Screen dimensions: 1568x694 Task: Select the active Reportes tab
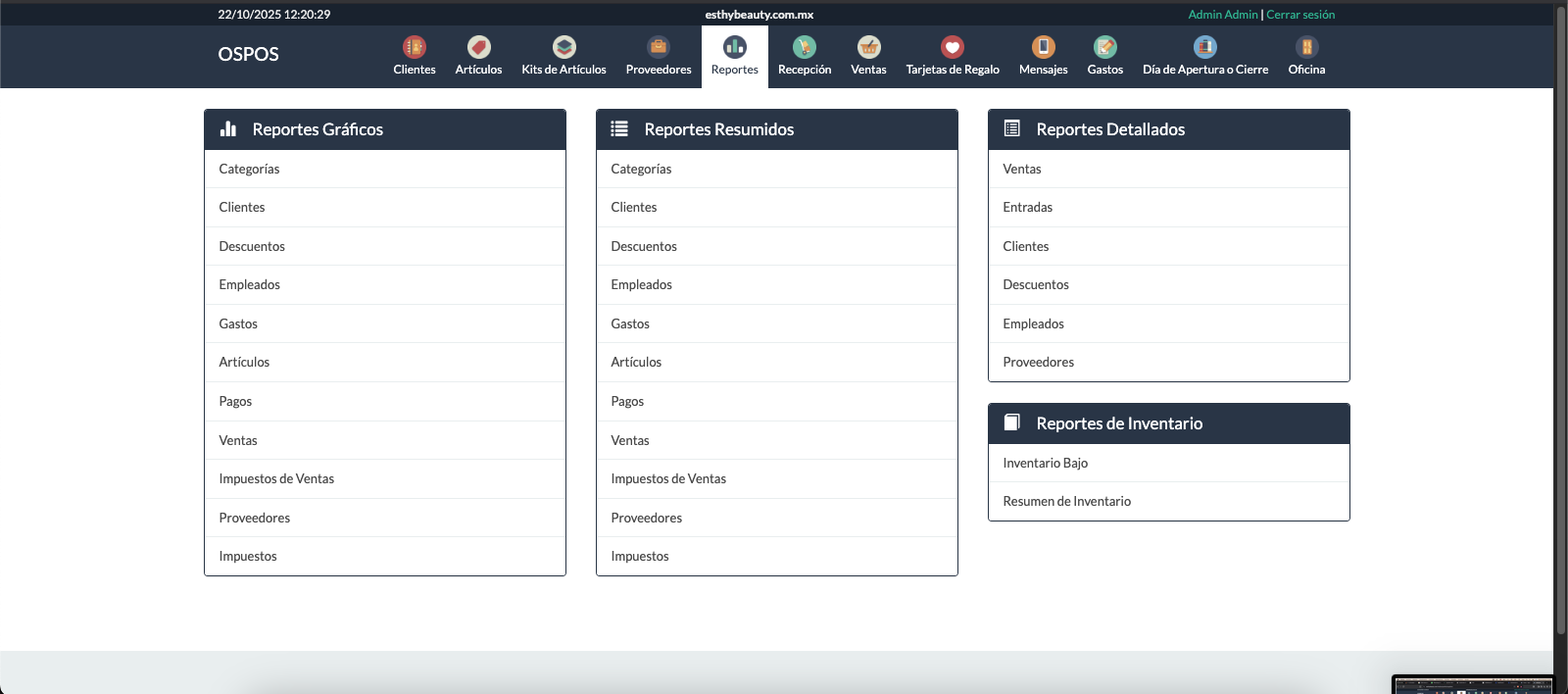735,57
